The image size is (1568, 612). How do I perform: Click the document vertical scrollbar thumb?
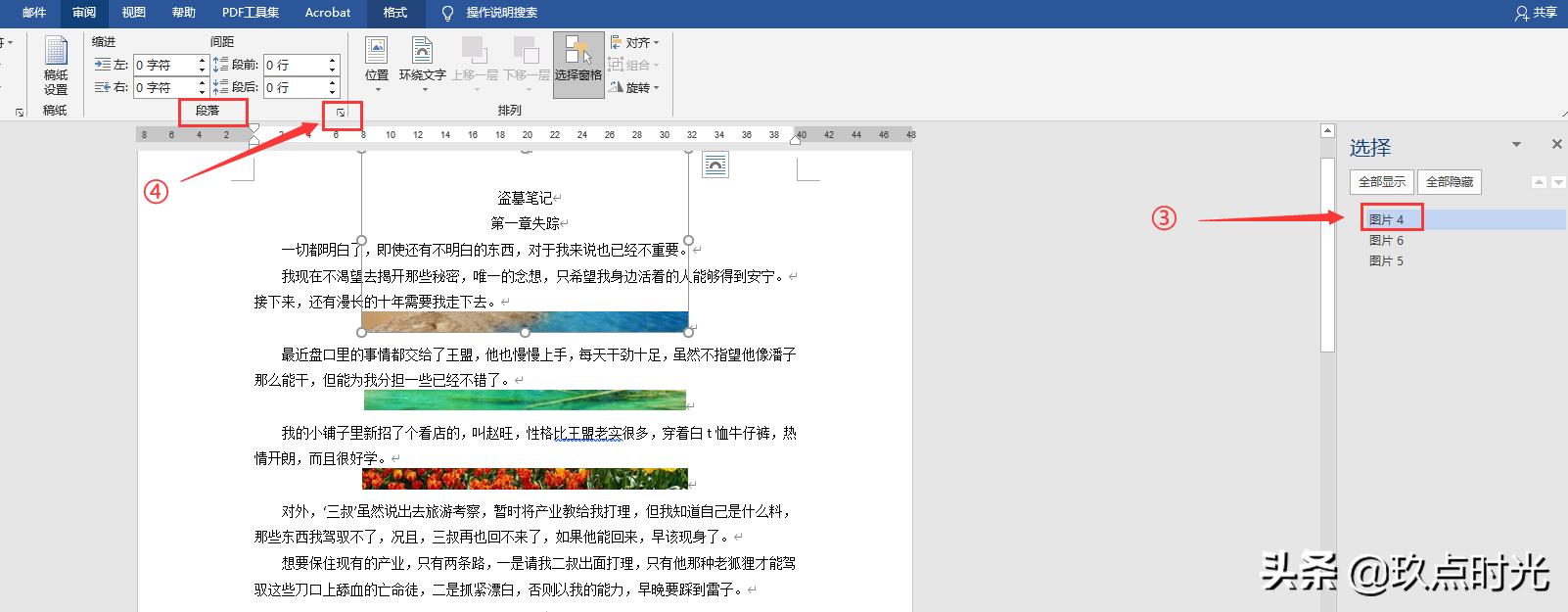tap(1328, 255)
